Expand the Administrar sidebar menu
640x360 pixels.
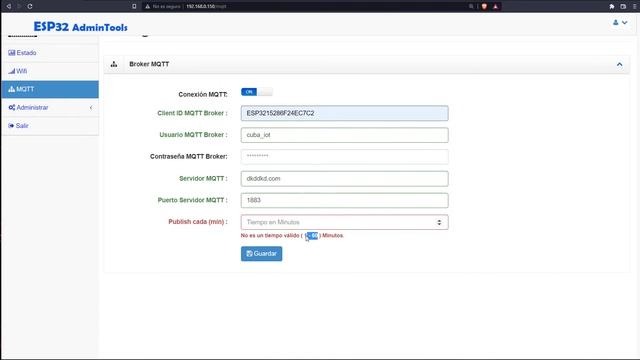pyautogui.click(x=50, y=107)
